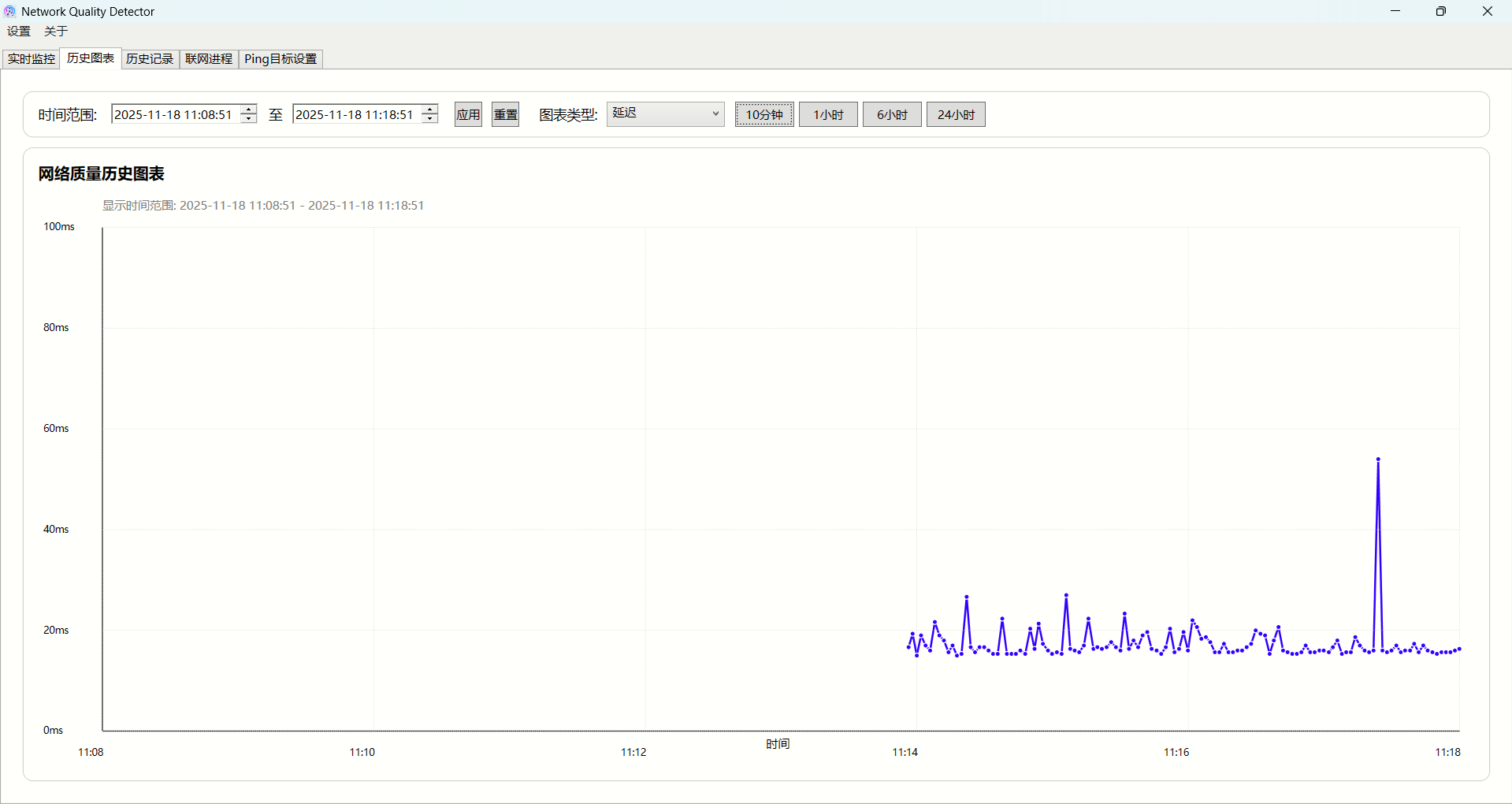
Task: Open the Ping目标设置 tab
Action: pos(280,59)
